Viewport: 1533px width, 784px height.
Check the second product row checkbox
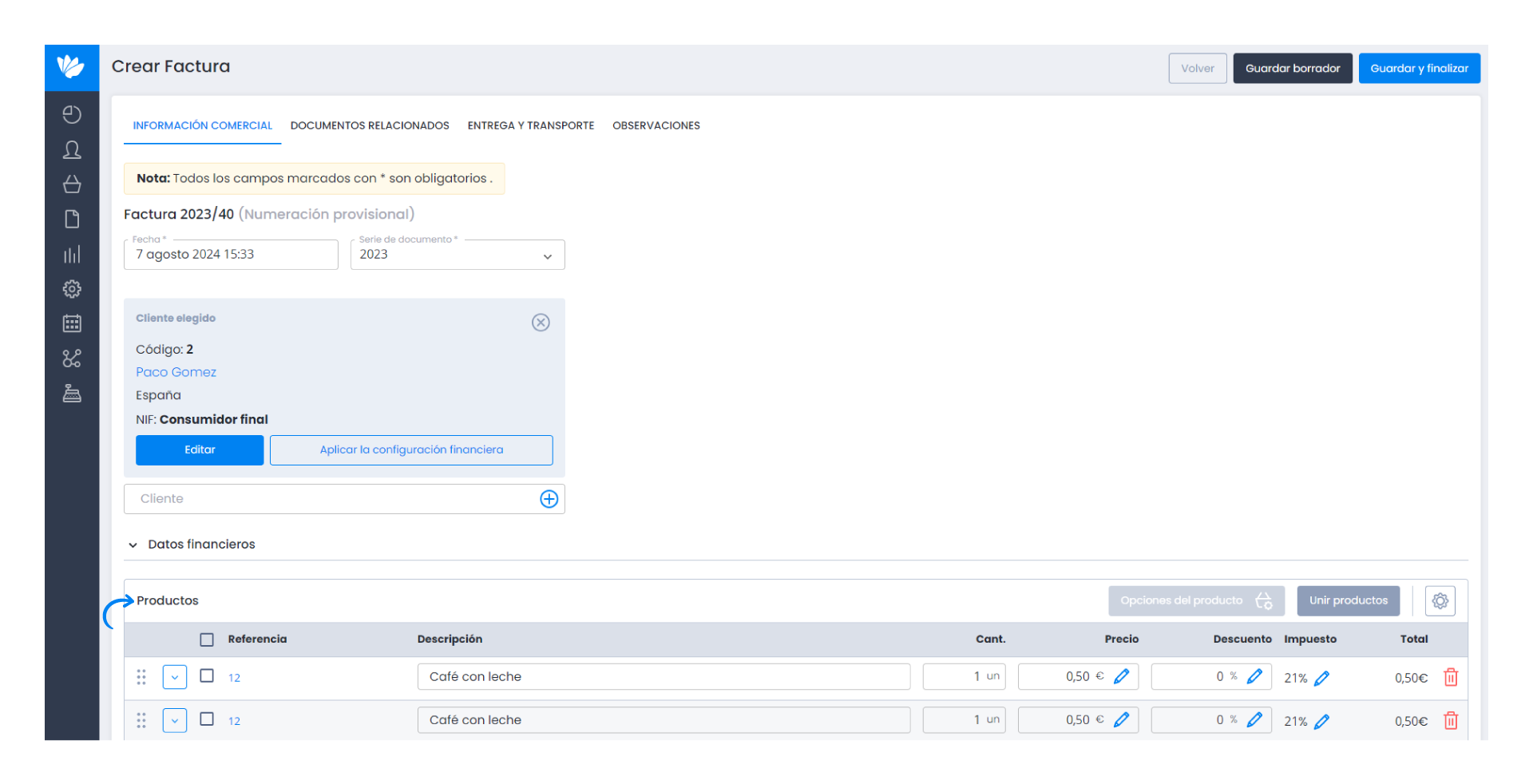pyautogui.click(x=207, y=719)
